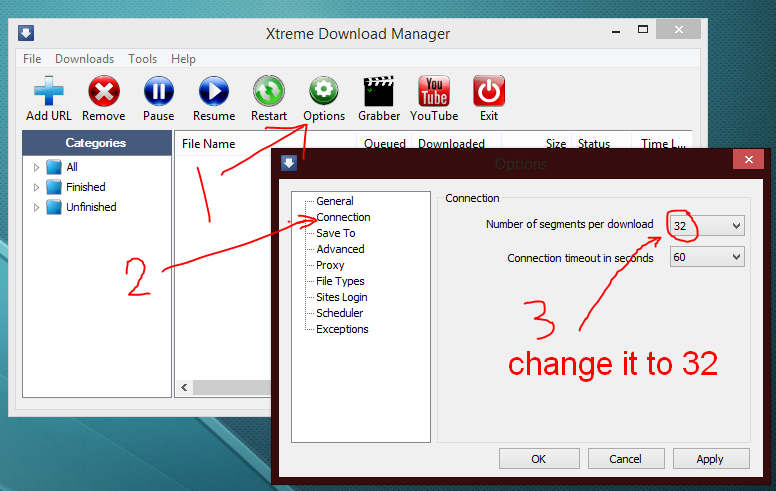The height and width of the screenshot is (491, 776).
Task: Select File Types in the options tree
Action: pyautogui.click(x=340, y=281)
